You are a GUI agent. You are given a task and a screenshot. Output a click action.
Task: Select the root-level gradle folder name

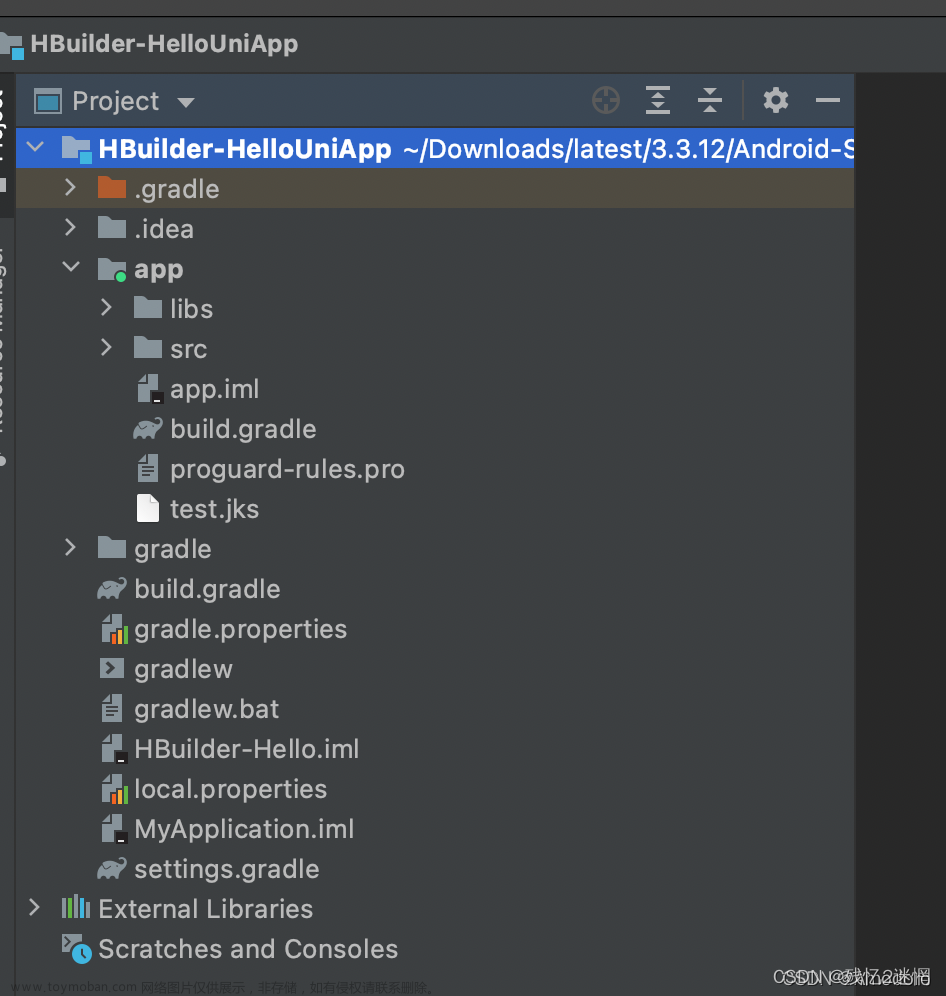[173, 549]
